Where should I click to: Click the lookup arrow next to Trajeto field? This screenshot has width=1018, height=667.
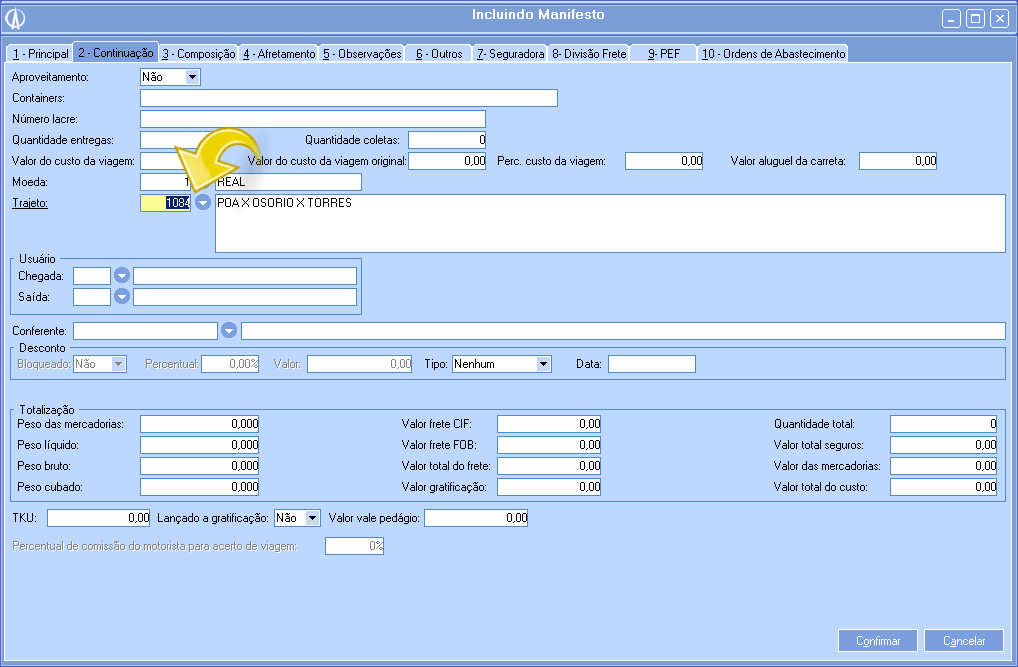click(x=203, y=203)
